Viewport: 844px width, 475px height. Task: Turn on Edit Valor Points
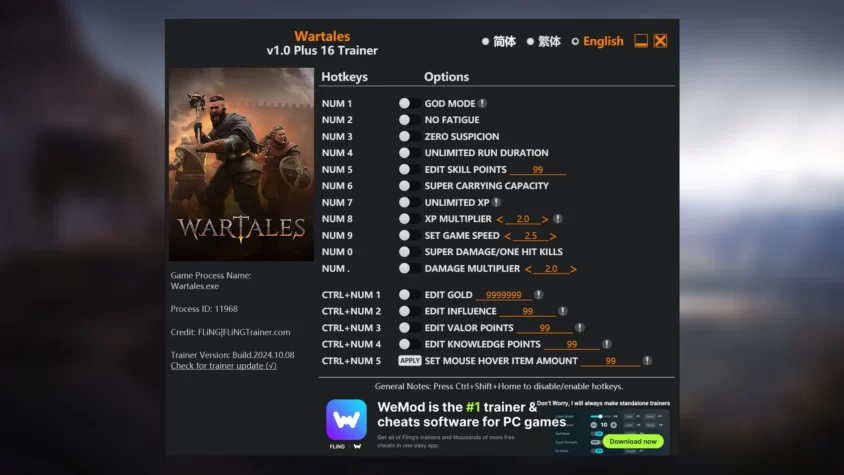409,327
